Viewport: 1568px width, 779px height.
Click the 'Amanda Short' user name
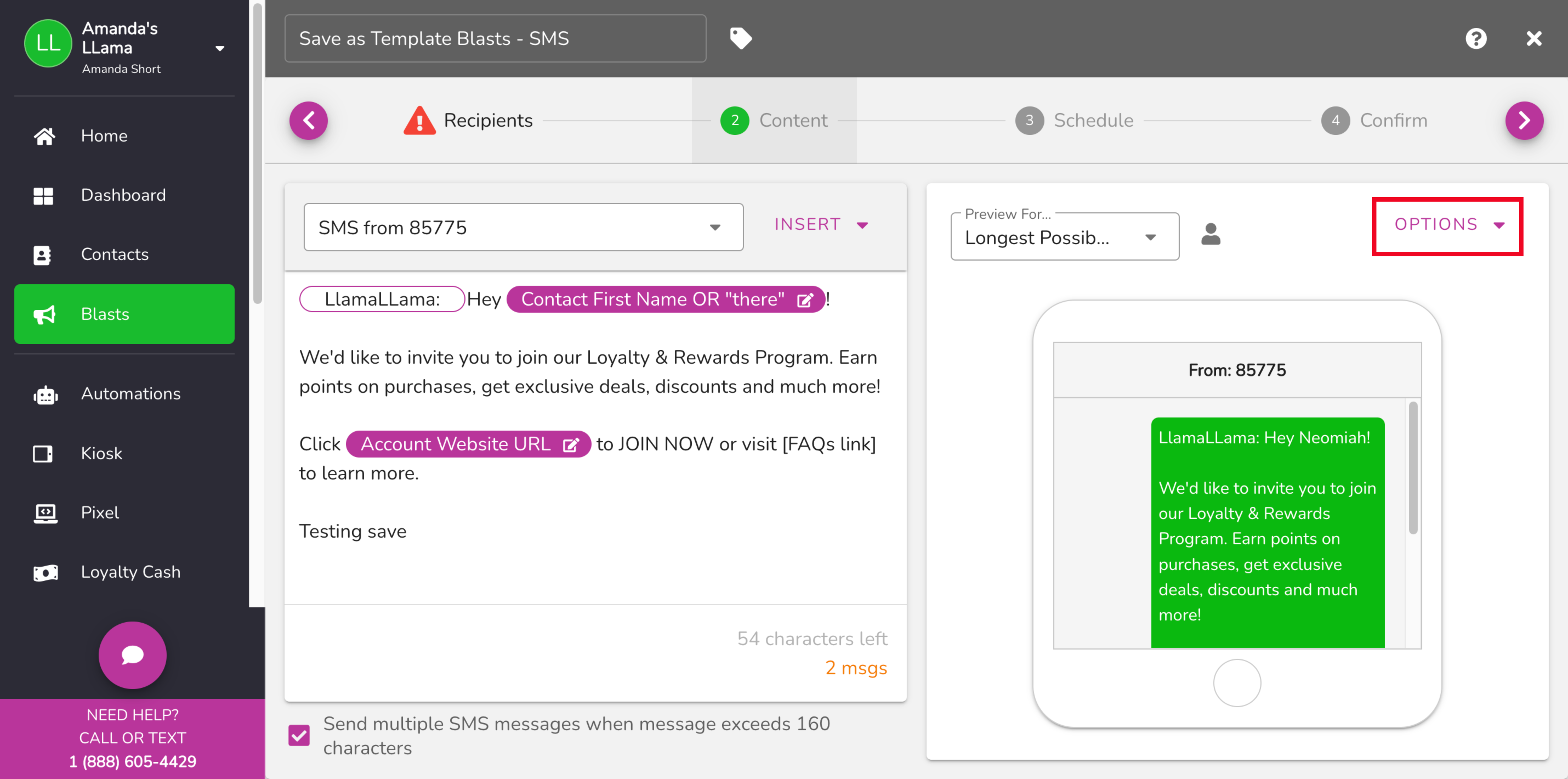(121, 69)
